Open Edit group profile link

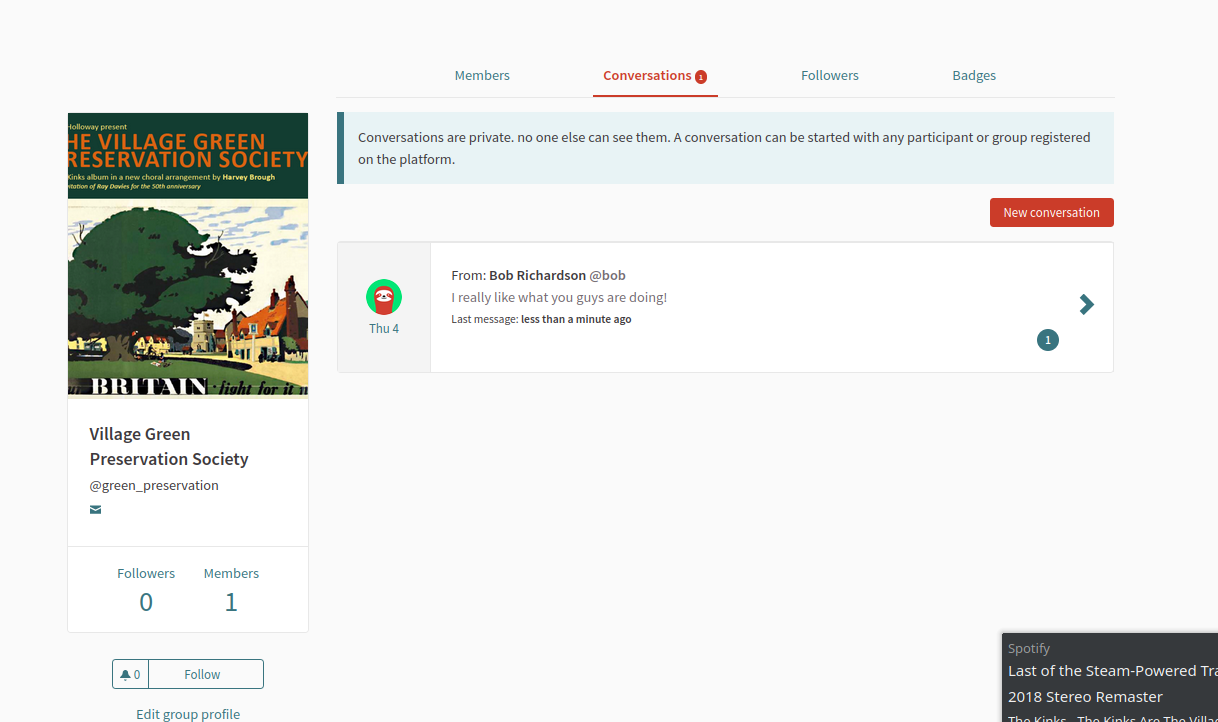[188, 714]
